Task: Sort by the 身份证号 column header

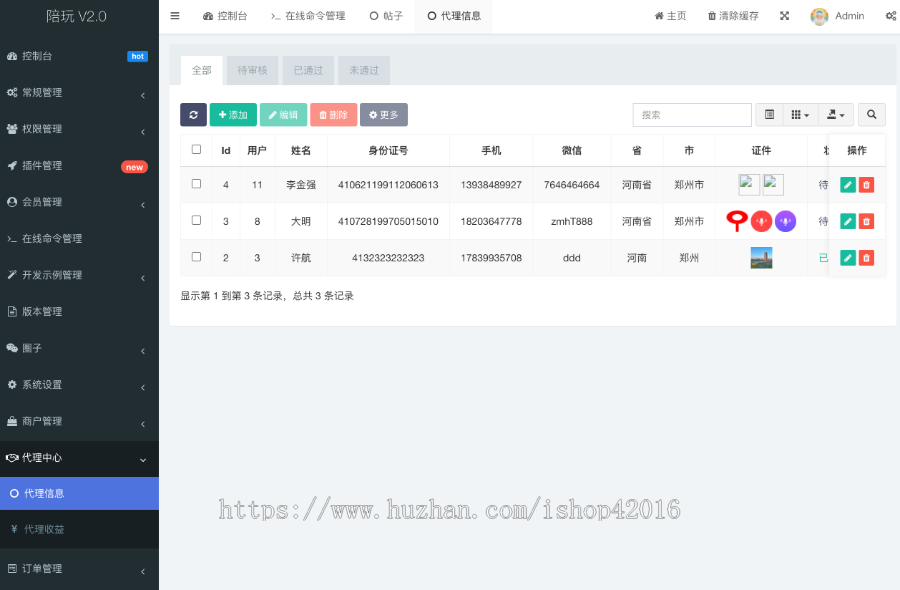Action: 388,150
